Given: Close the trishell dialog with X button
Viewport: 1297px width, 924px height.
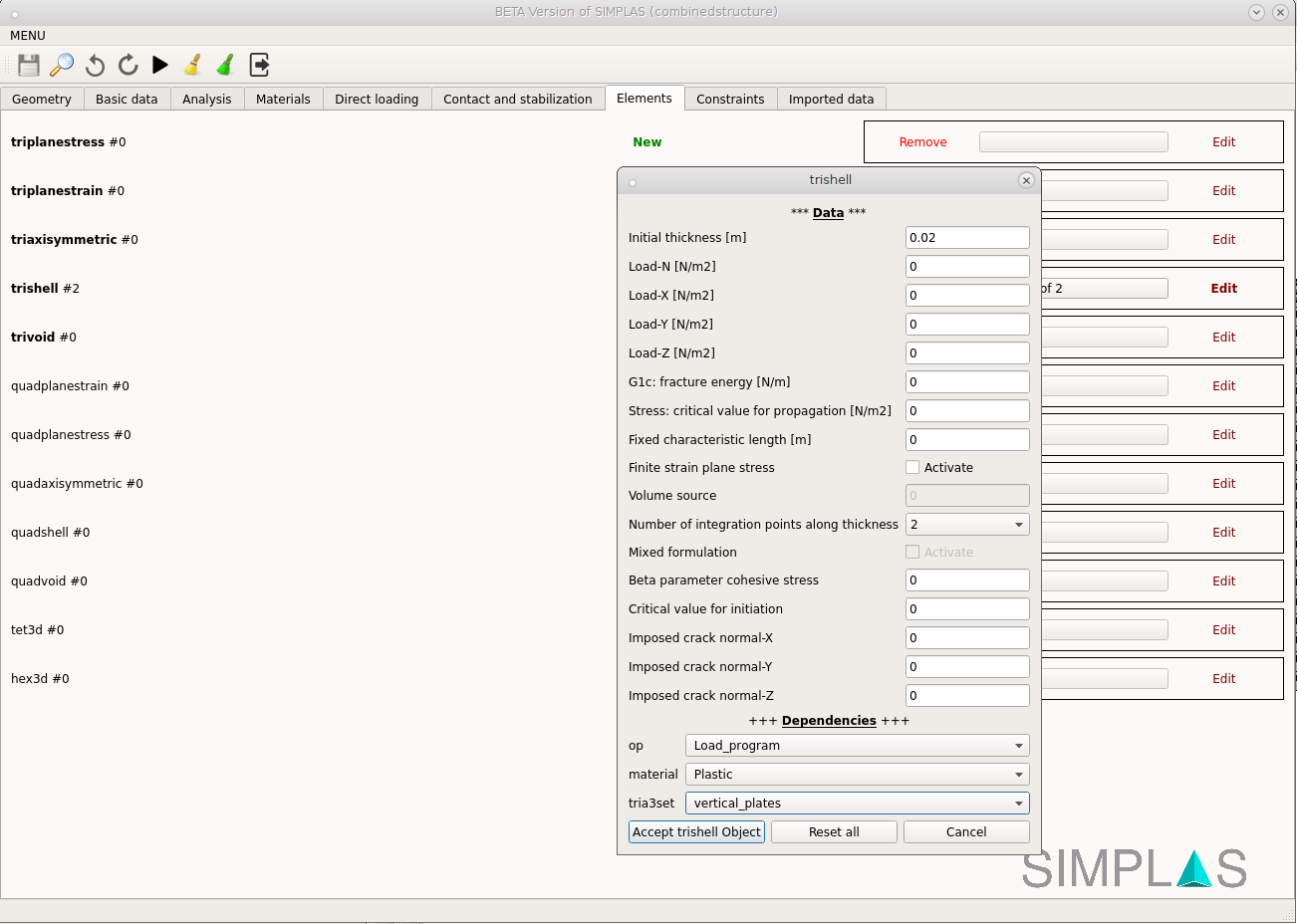Looking at the screenshot, I should (1026, 180).
